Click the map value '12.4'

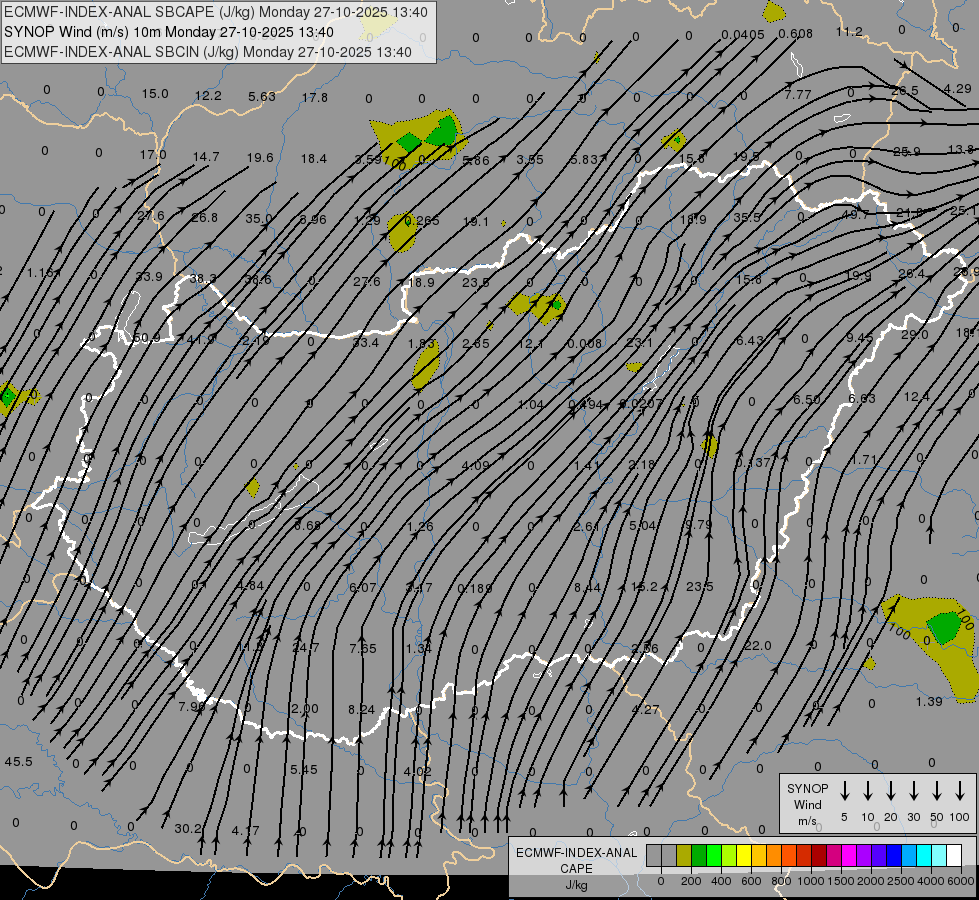point(917,397)
